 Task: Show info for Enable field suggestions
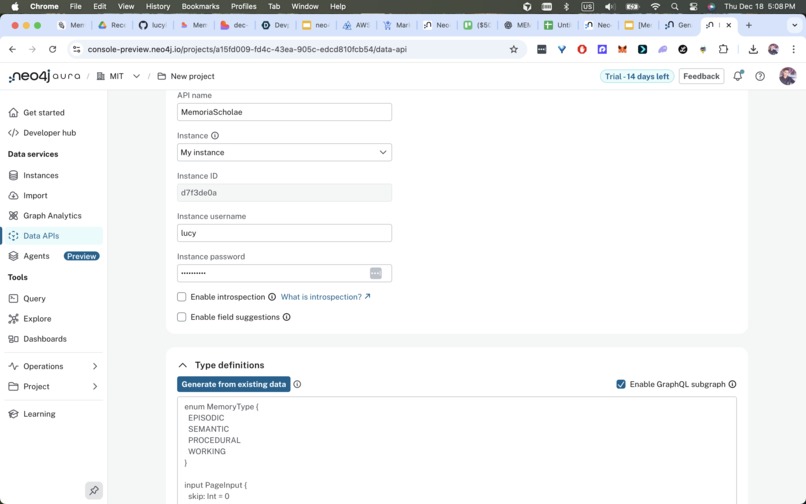[x=287, y=317]
